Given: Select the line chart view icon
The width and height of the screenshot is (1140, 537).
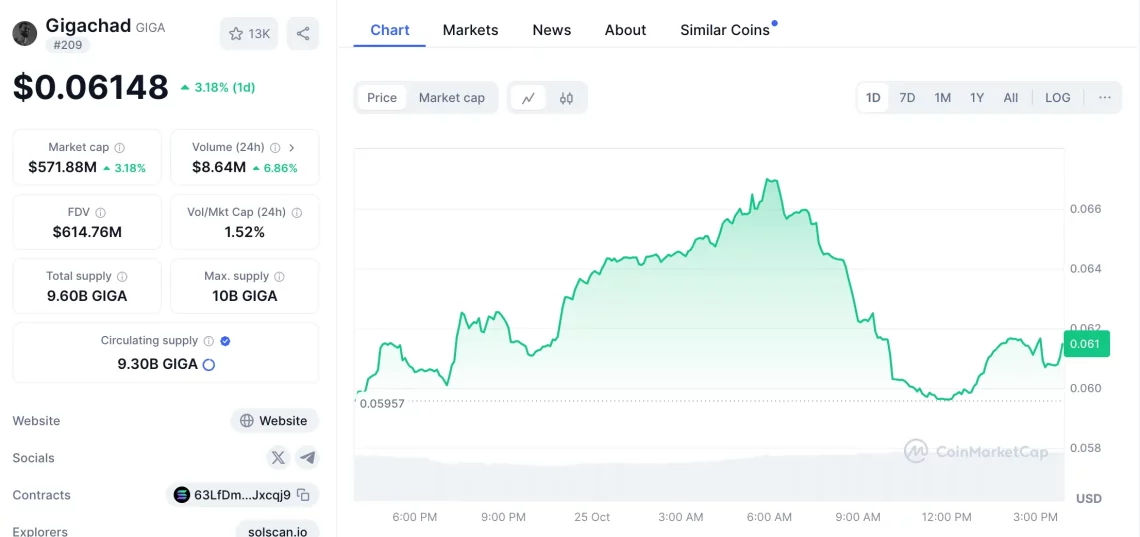Looking at the screenshot, I should click(528, 98).
